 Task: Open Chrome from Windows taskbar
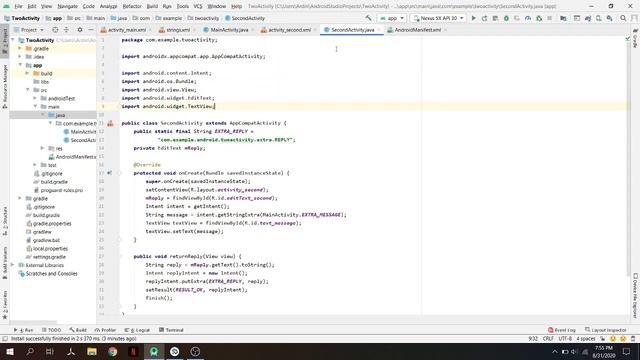113,351
